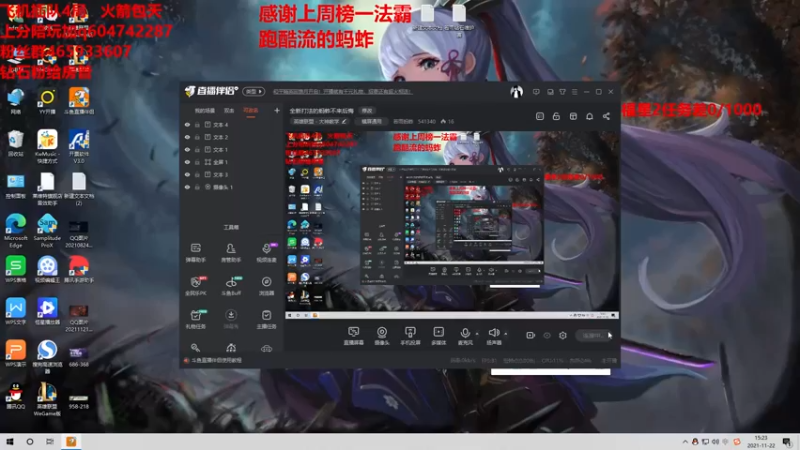The height and width of the screenshot is (450, 800).
Task: Click the pill button right of category tag
Action: click(371, 121)
